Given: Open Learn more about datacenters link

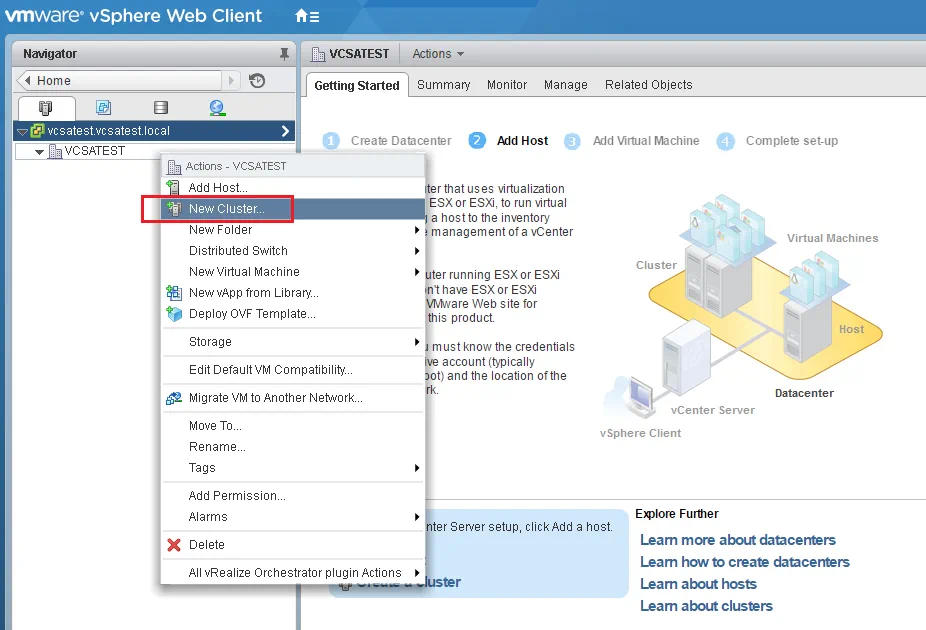Looking at the screenshot, I should coord(737,540).
